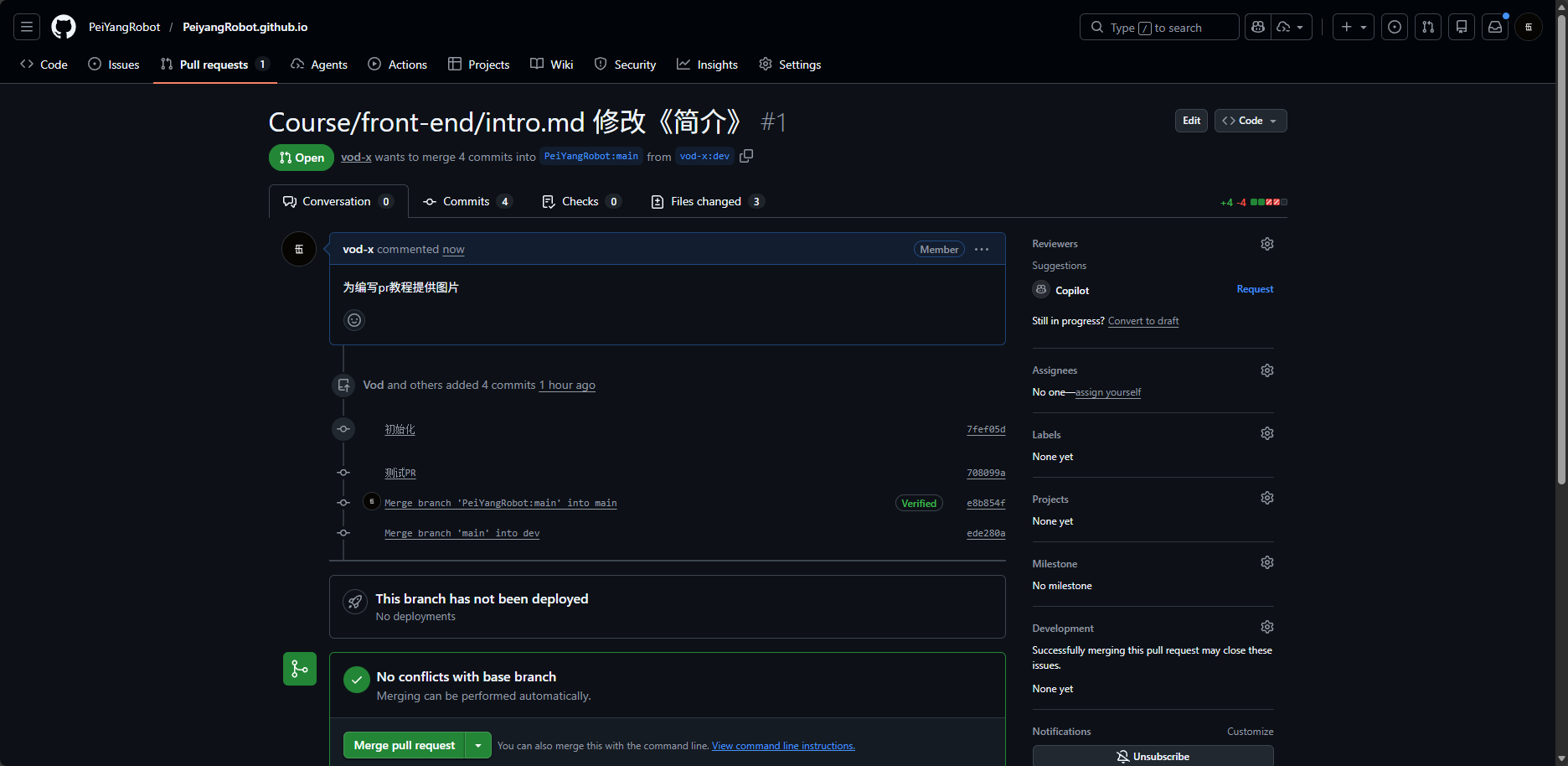This screenshot has width=1568, height=766.
Task: Switch to the Files changed tab
Action: 708,201
